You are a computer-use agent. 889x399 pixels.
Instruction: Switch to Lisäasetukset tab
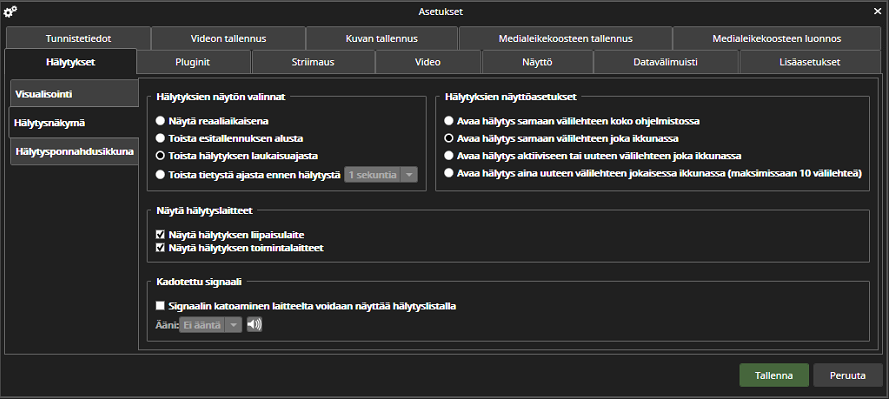point(810,62)
